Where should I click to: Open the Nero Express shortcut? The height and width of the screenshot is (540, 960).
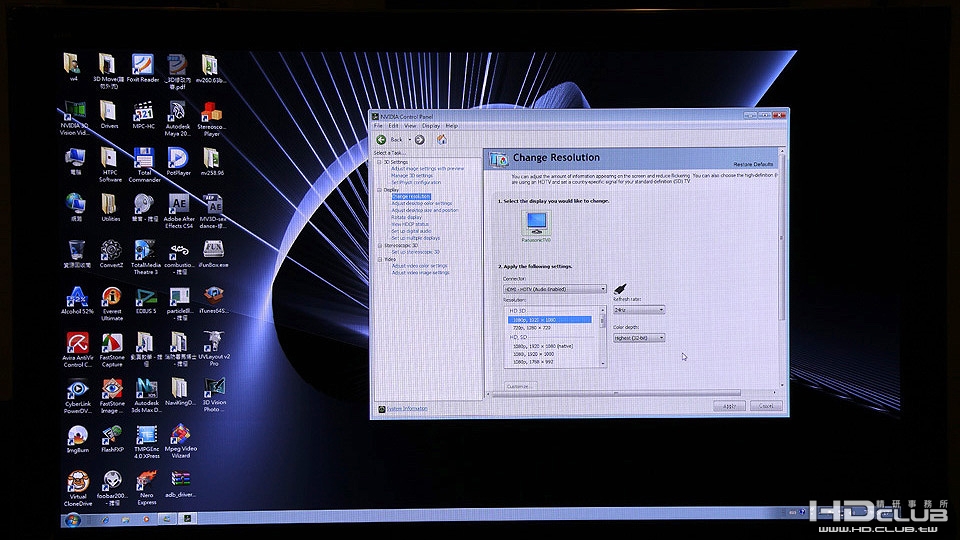(x=146, y=489)
